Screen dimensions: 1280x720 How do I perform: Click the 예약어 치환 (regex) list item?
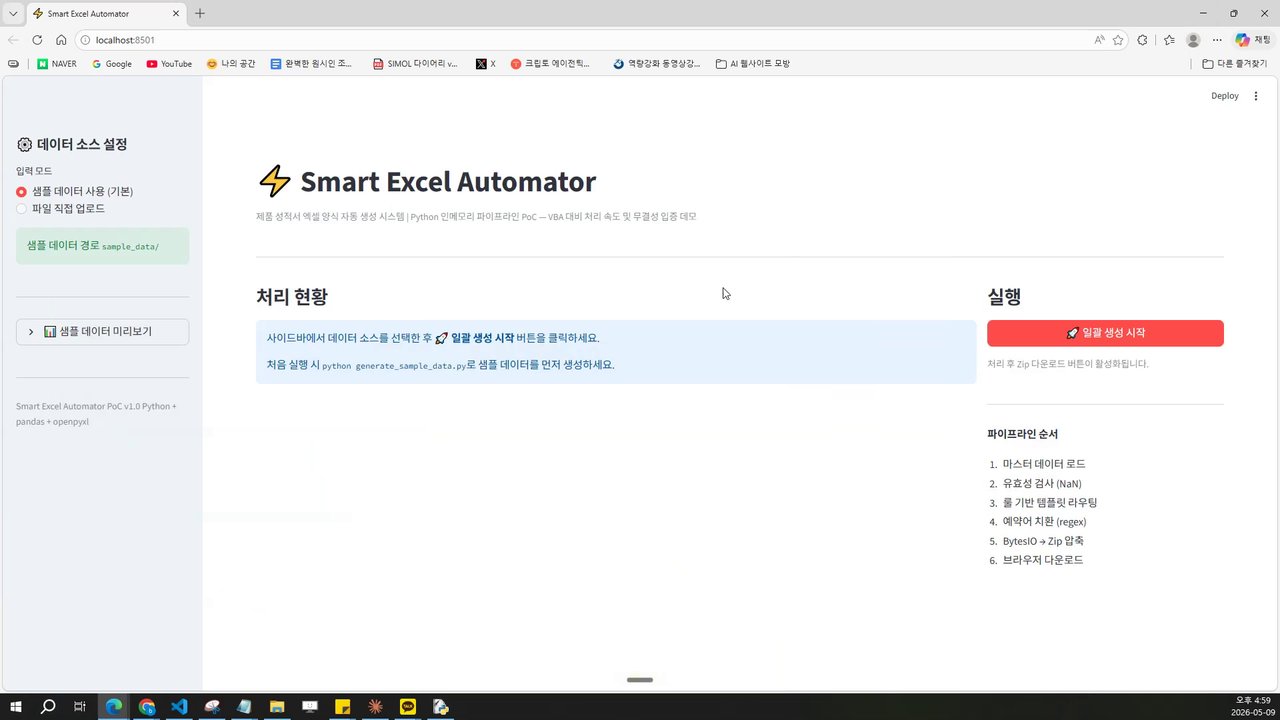pyautogui.click(x=1044, y=521)
